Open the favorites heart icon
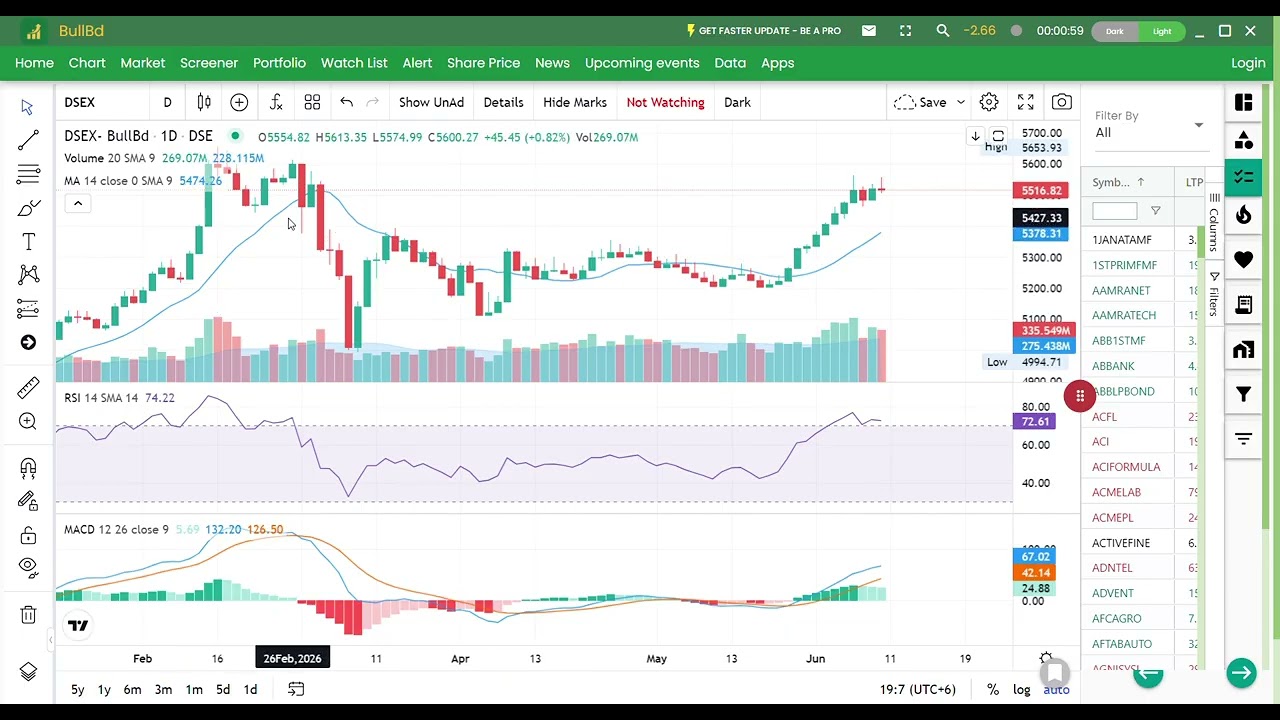The height and width of the screenshot is (720, 1280). (x=1244, y=260)
